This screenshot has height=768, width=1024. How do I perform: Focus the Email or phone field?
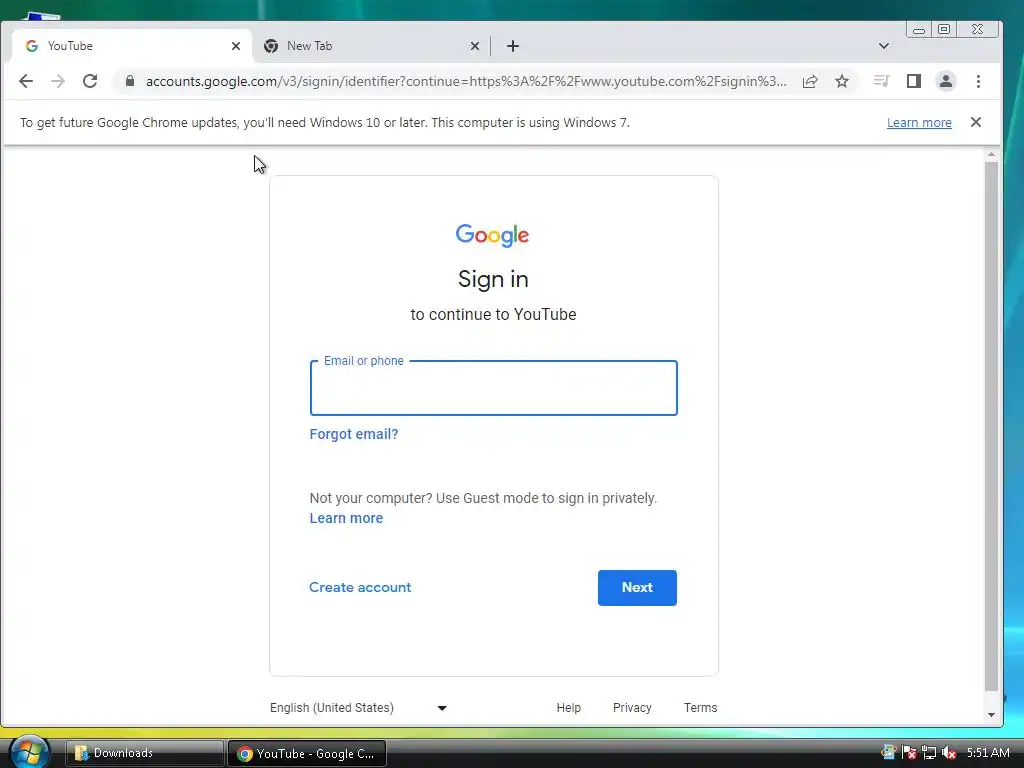(494, 388)
